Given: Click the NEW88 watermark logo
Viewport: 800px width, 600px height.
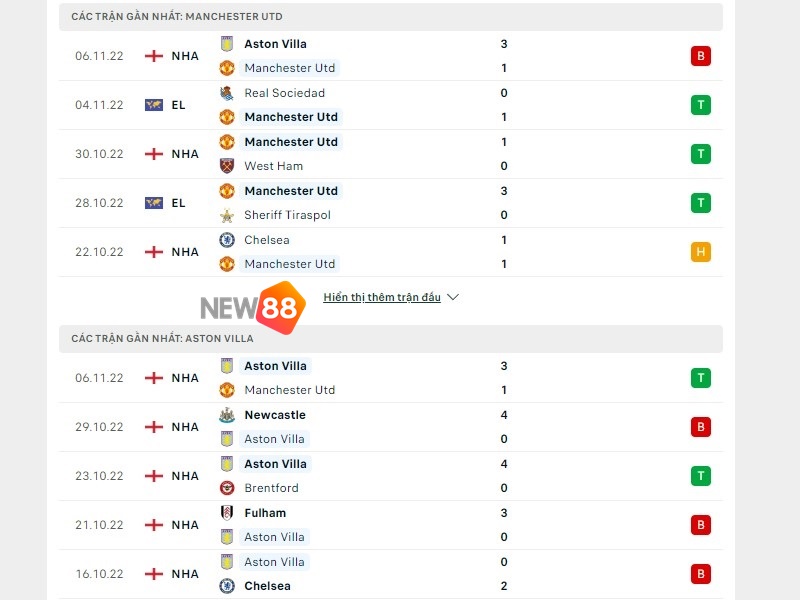Looking at the screenshot, I should (252, 306).
